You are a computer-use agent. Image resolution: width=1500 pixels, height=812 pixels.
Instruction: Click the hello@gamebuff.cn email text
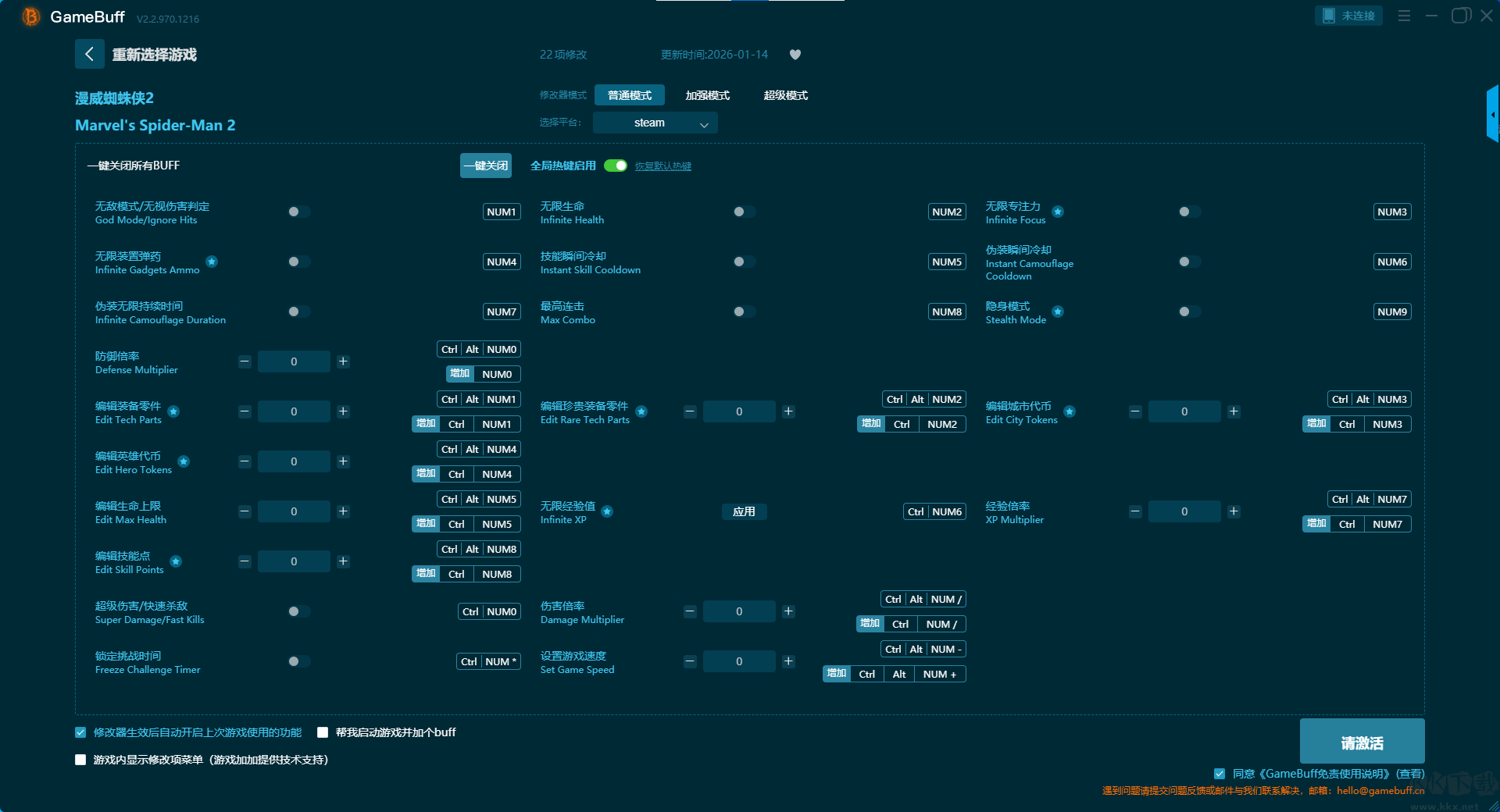pos(1380,791)
